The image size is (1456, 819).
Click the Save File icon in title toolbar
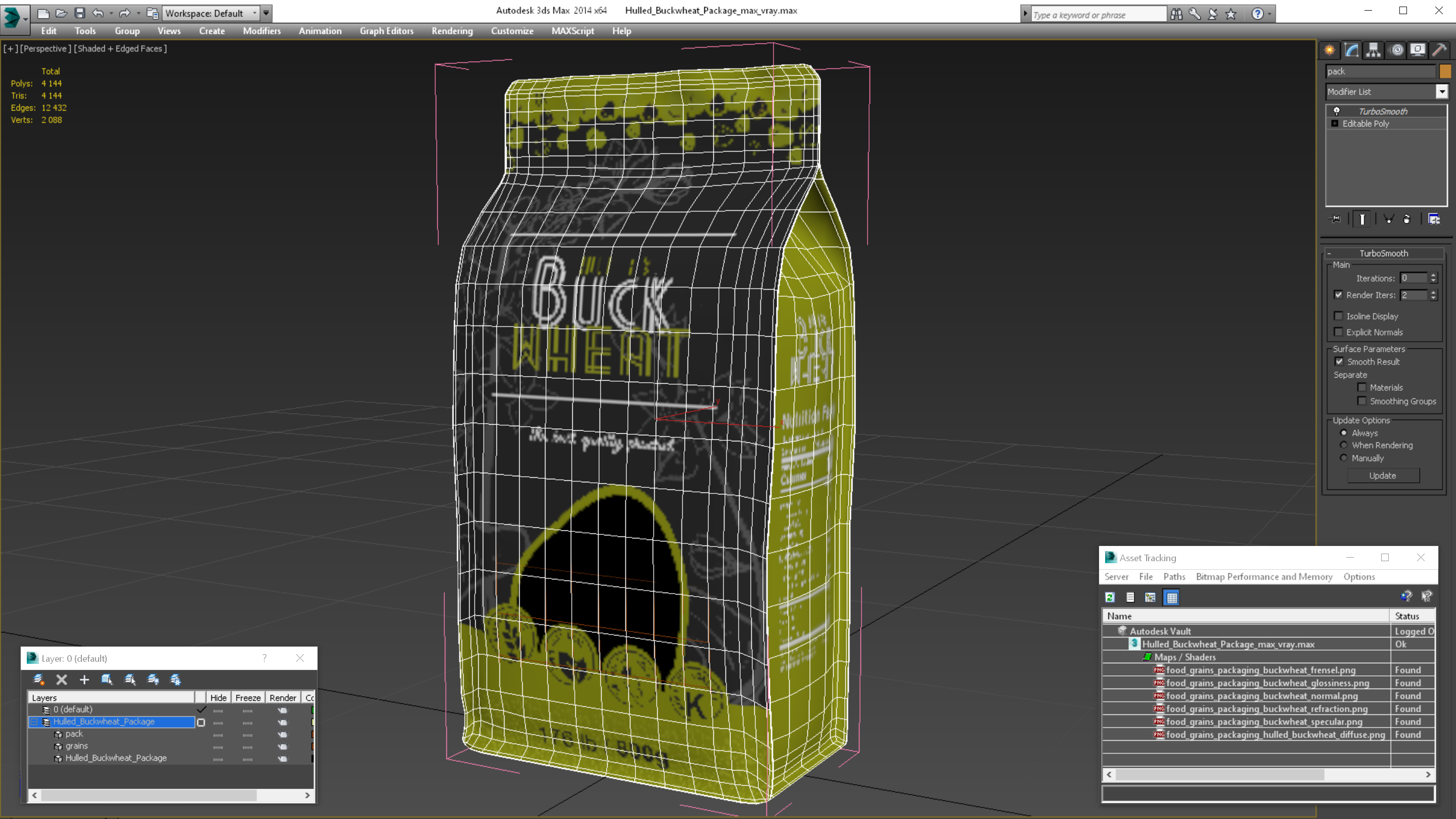point(80,13)
